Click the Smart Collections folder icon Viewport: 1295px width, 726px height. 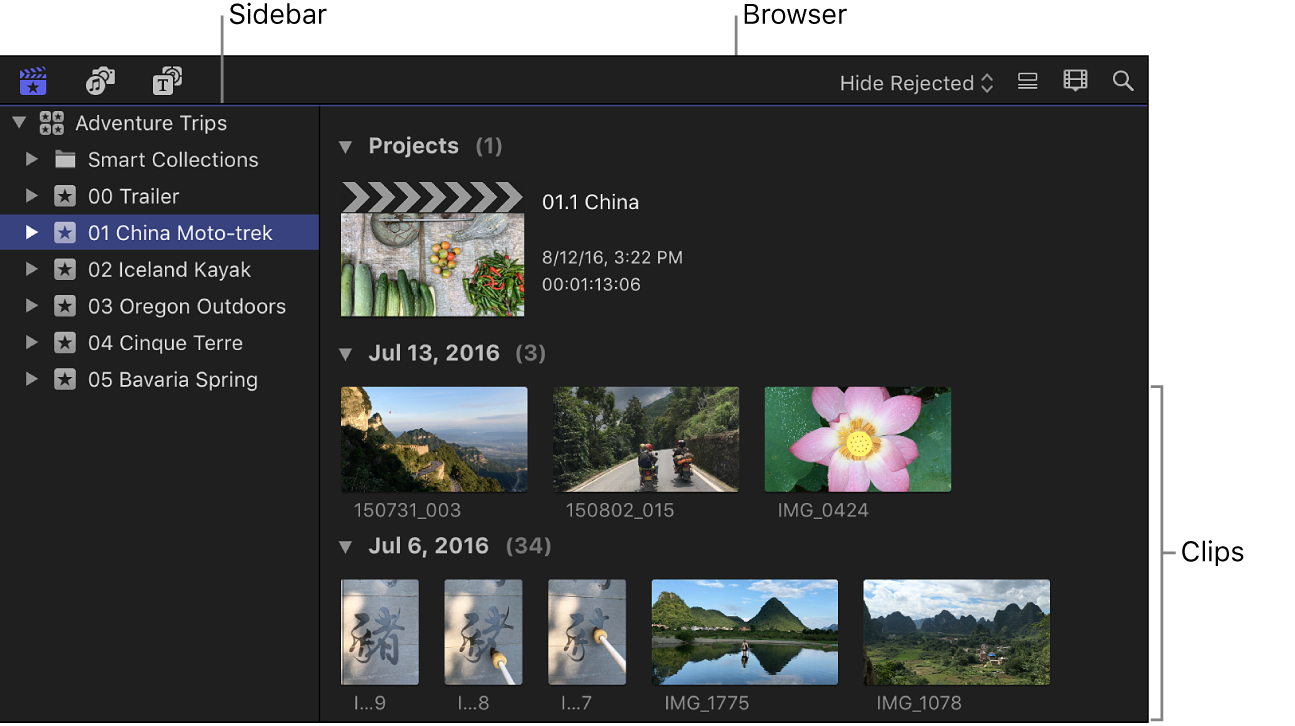(65, 159)
